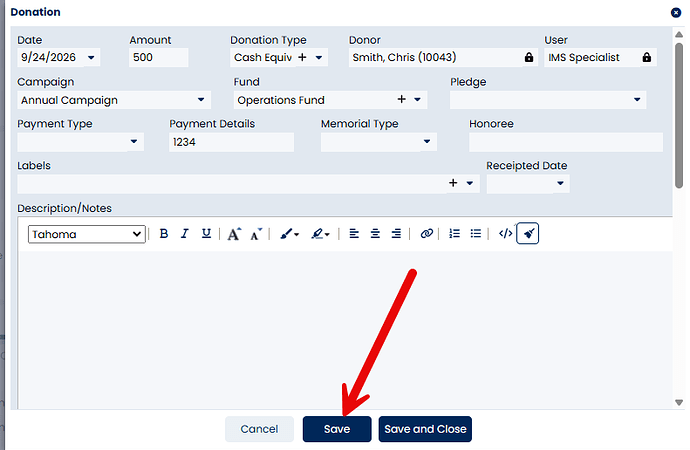Click the clear formatting broom icon
Viewport: 690px width, 450px height.
tap(528, 234)
